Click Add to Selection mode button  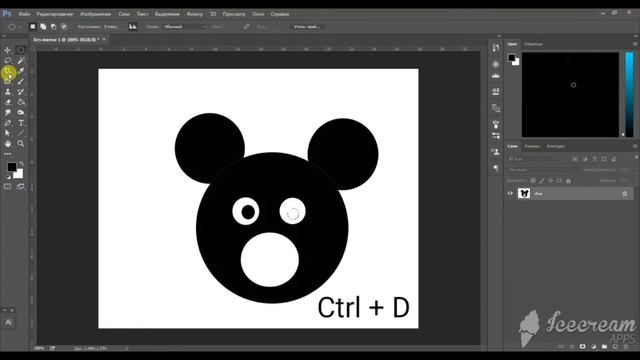coord(43,27)
